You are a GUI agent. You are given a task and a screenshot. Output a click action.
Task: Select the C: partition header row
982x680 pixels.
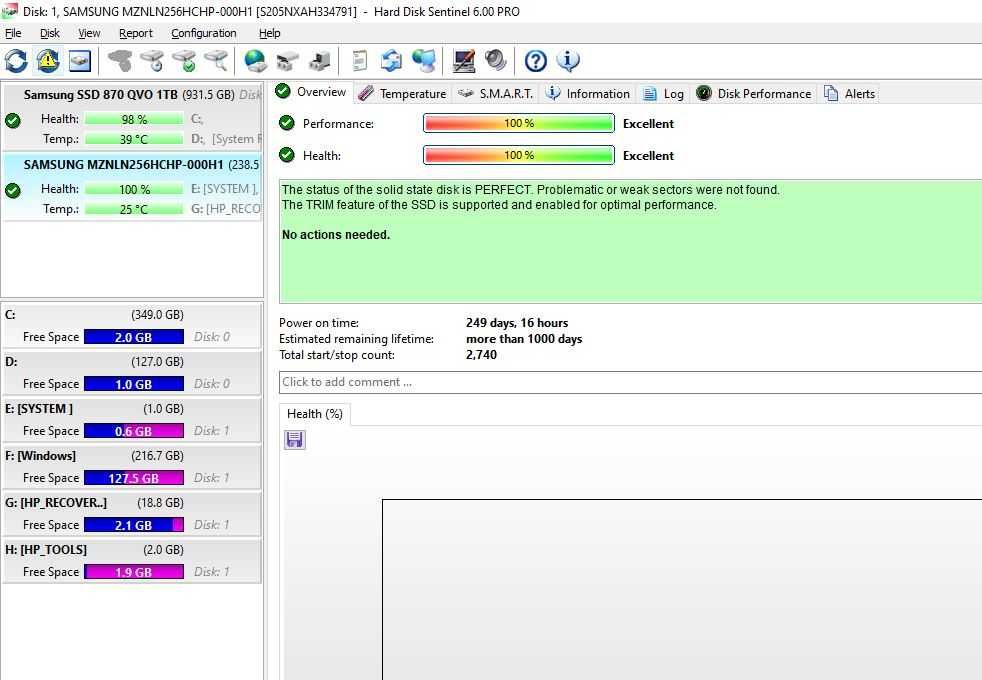click(x=132, y=315)
